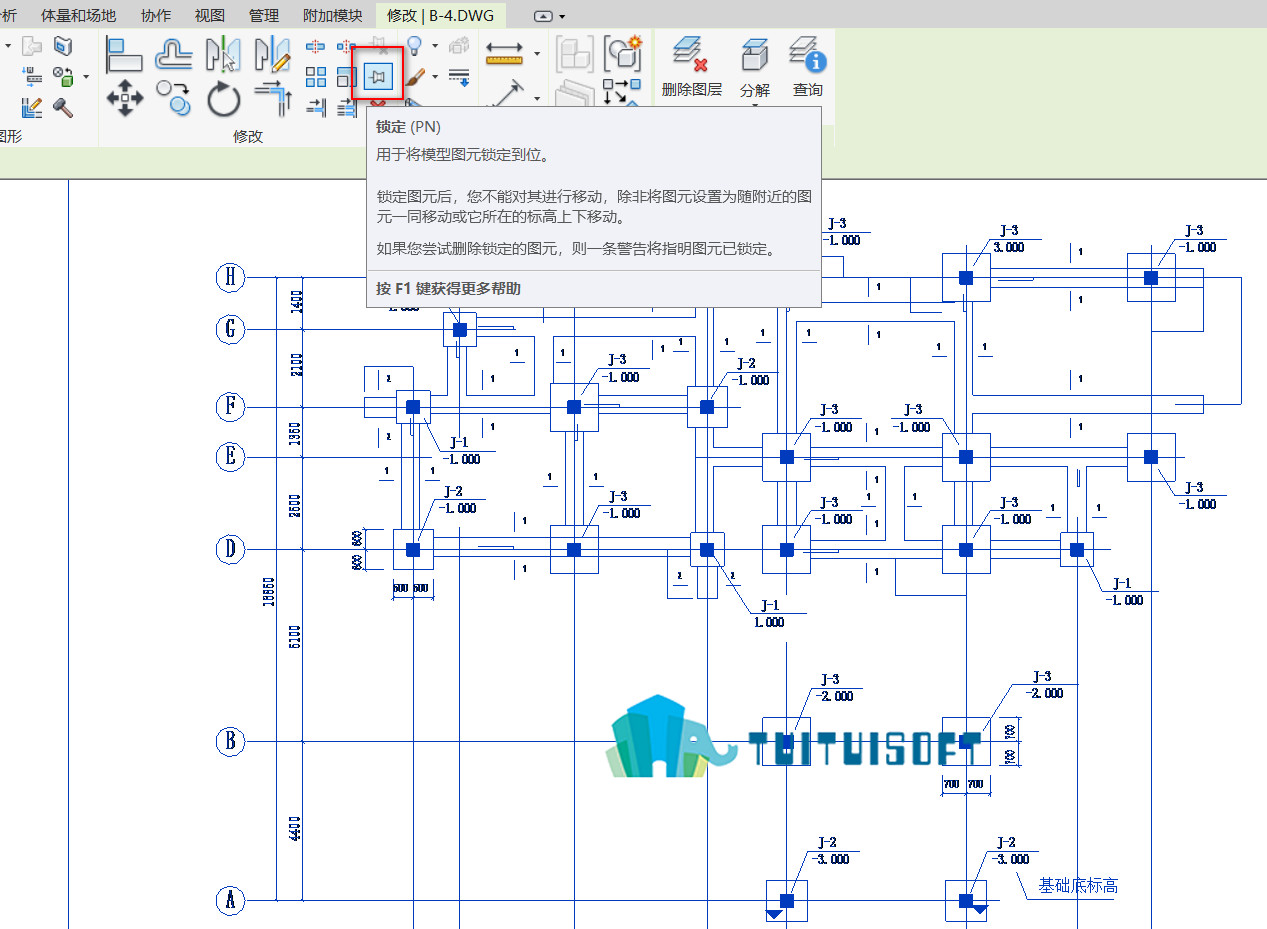Select the hammer Demolish tool
This screenshot has width=1267, height=929.
(64, 107)
